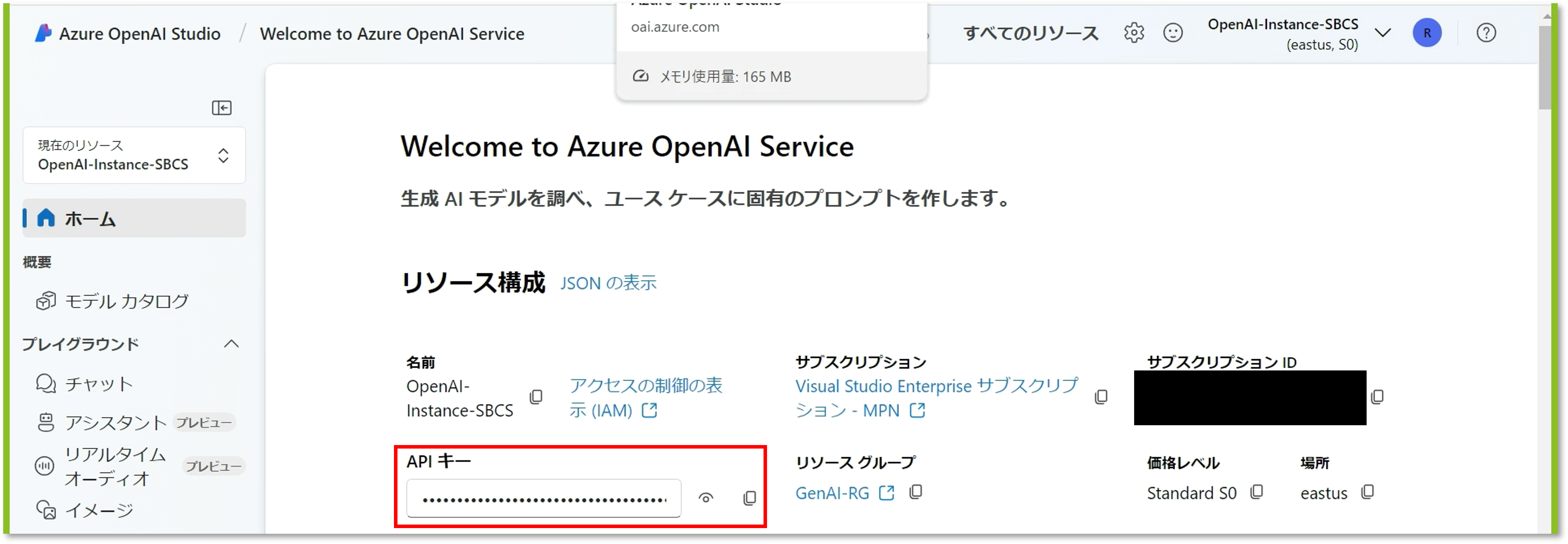Open モデル カタログ menu item
The height and width of the screenshot is (544, 1568).
126,301
